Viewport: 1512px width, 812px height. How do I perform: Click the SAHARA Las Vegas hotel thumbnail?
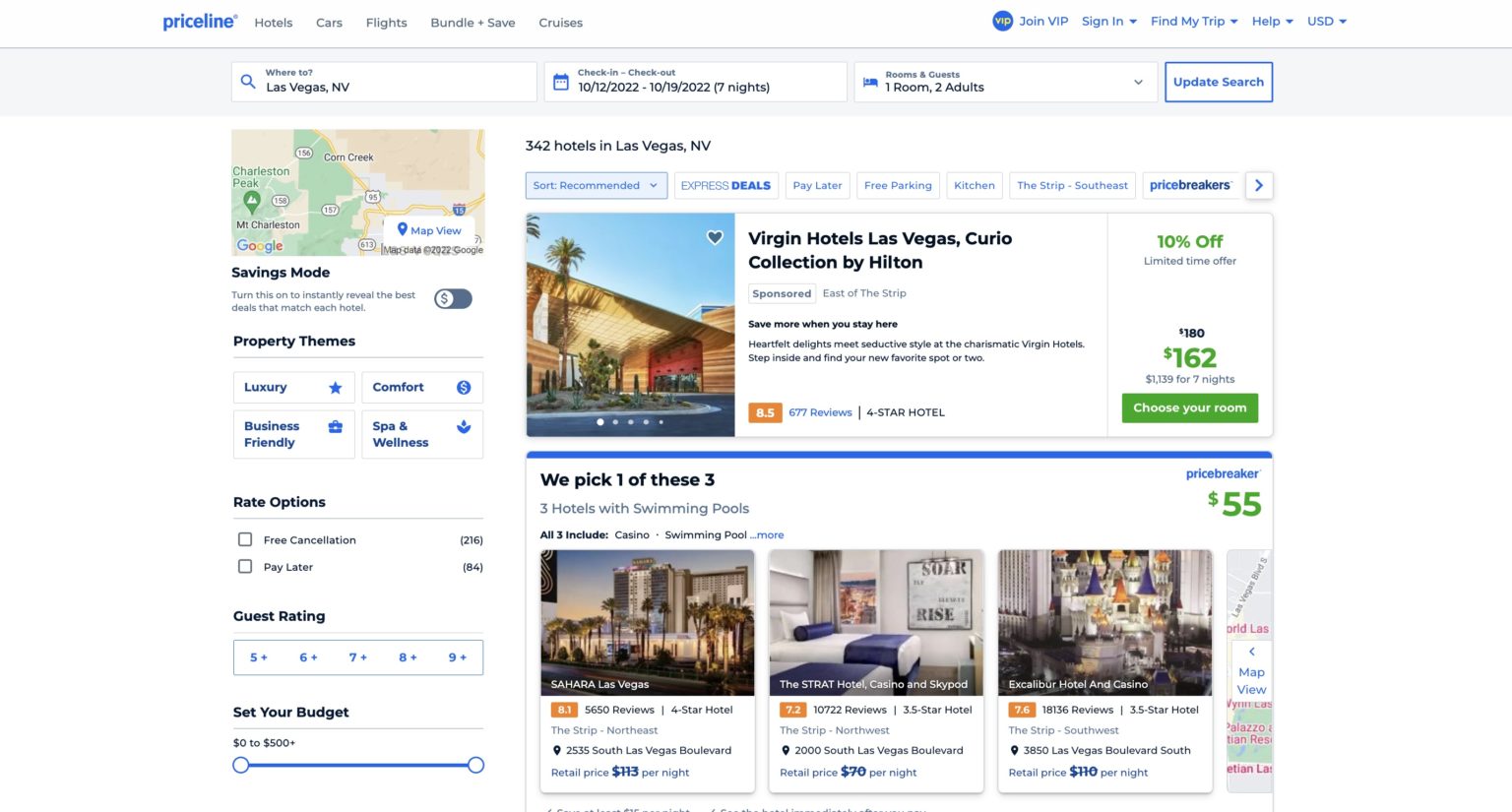click(x=647, y=620)
